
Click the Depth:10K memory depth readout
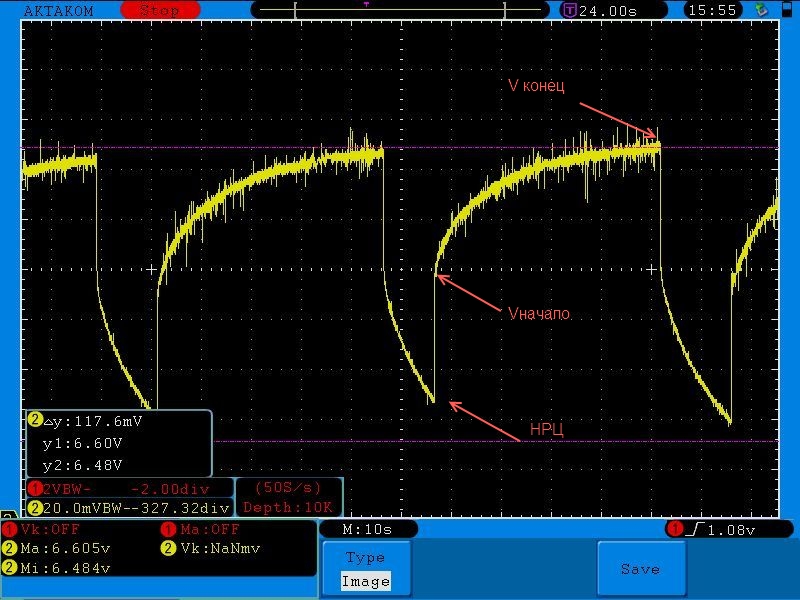[289, 507]
